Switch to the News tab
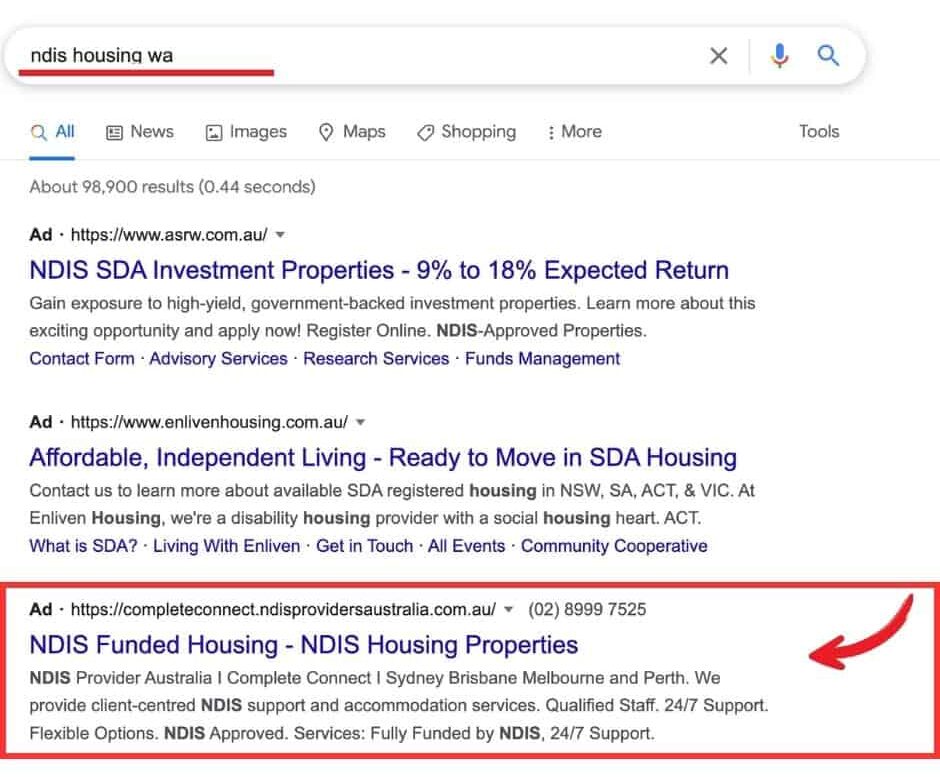The width and height of the screenshot is (940, 777). click(x=140, y=132)
